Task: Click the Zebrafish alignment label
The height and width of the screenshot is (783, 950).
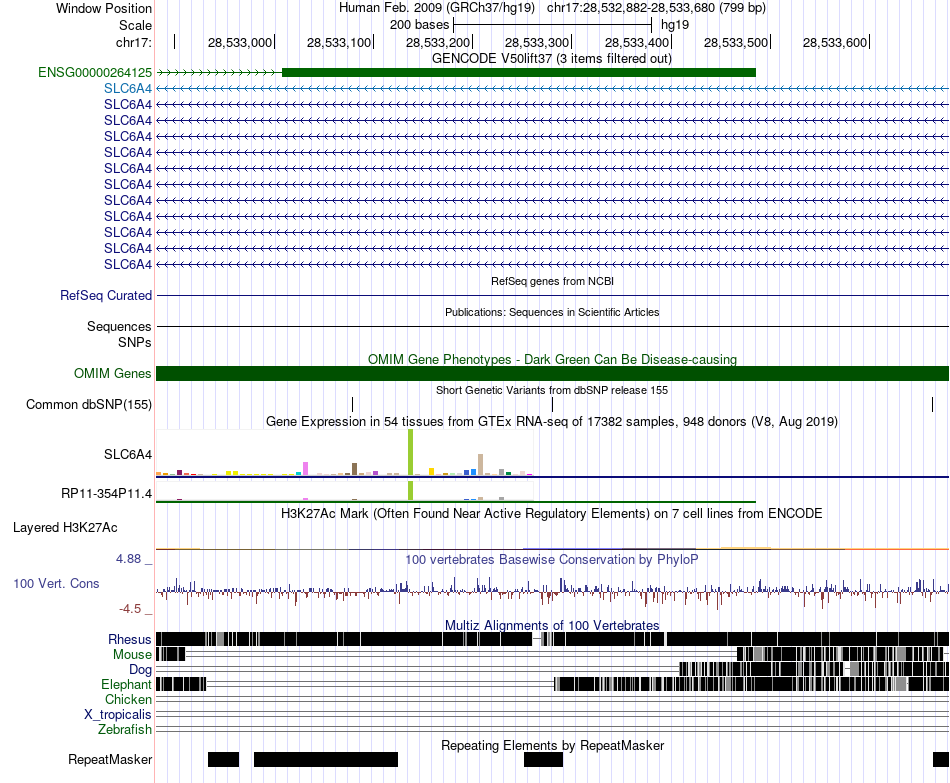Action: pos(125,729)
